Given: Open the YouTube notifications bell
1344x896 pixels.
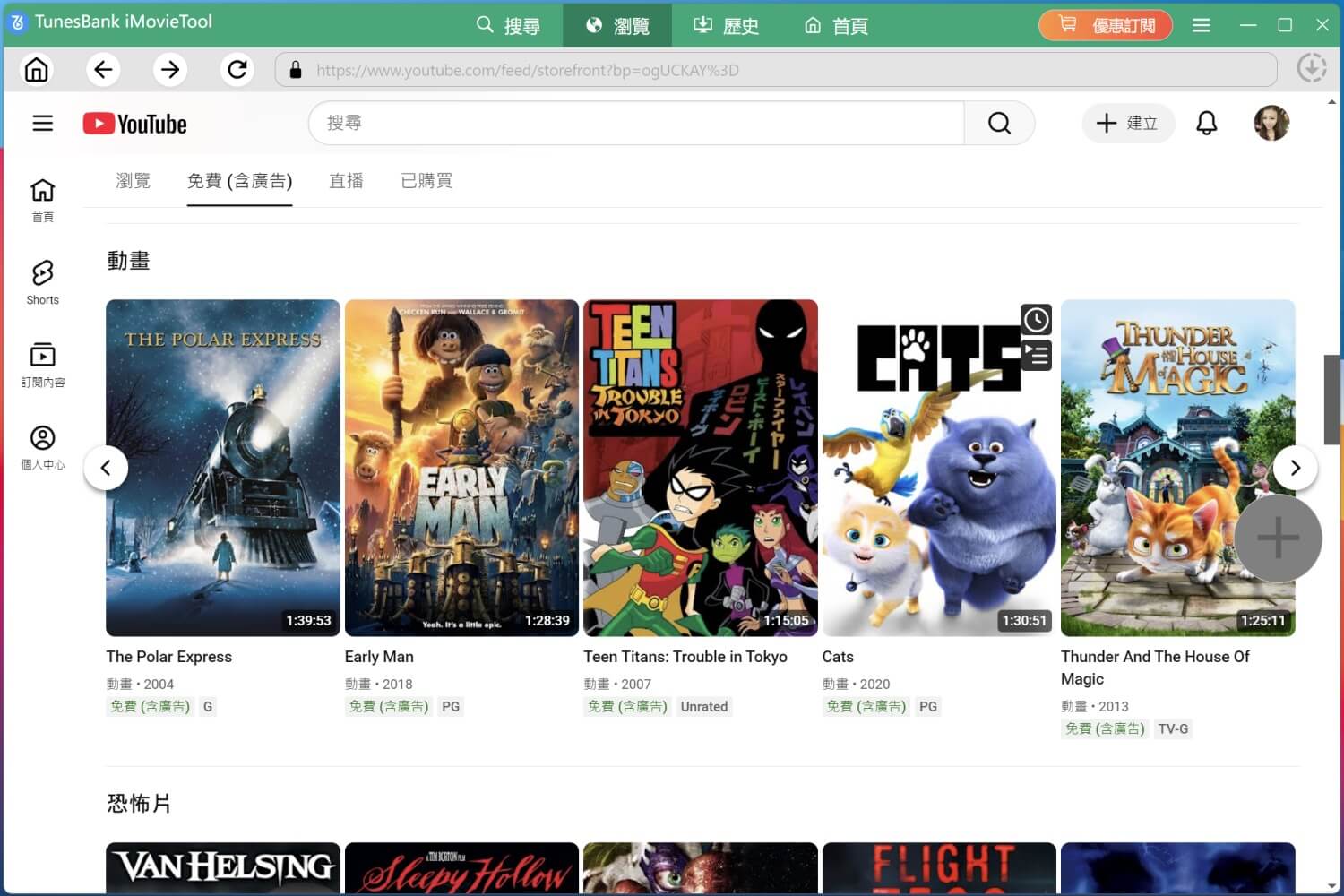Looking at the screenshot, I should point(1206,123).
